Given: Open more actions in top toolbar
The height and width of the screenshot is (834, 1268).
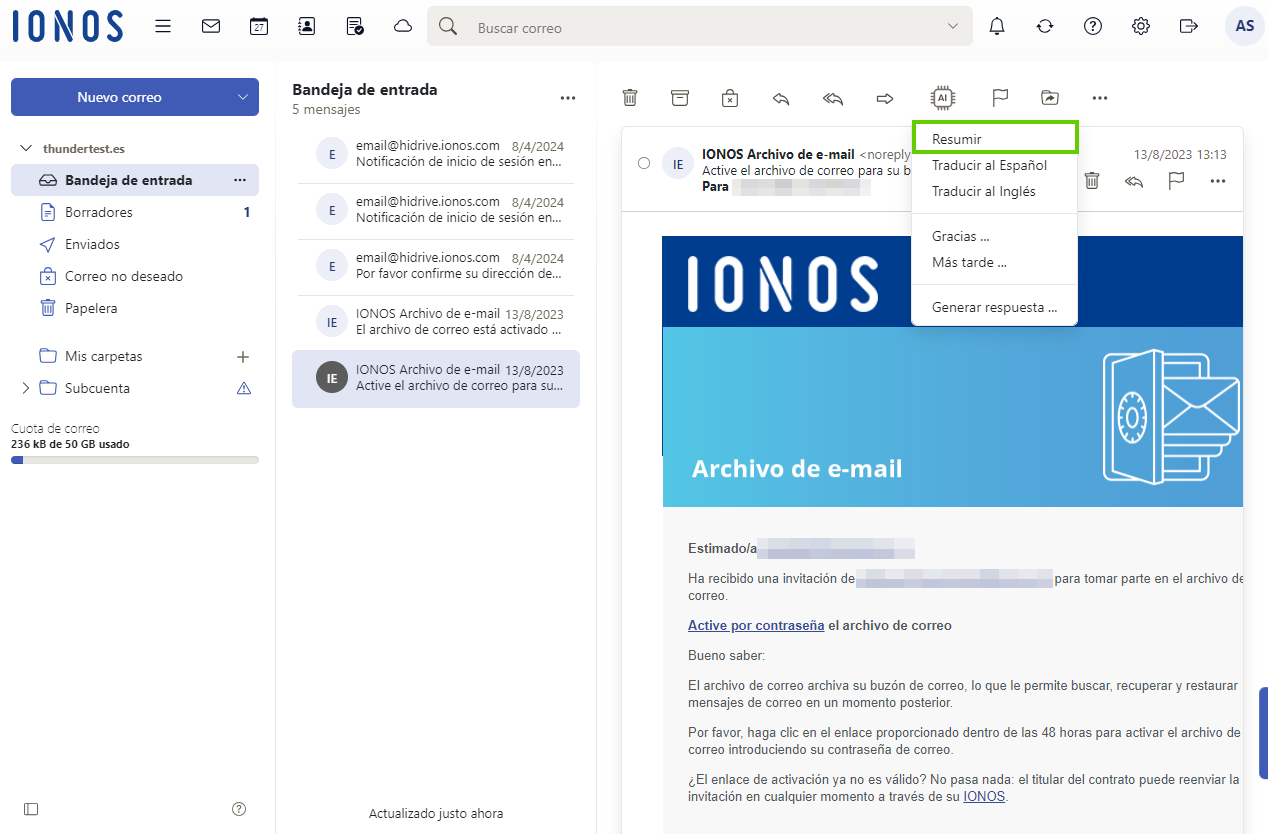Looking at the screenshot, I should coord(1100,98).
